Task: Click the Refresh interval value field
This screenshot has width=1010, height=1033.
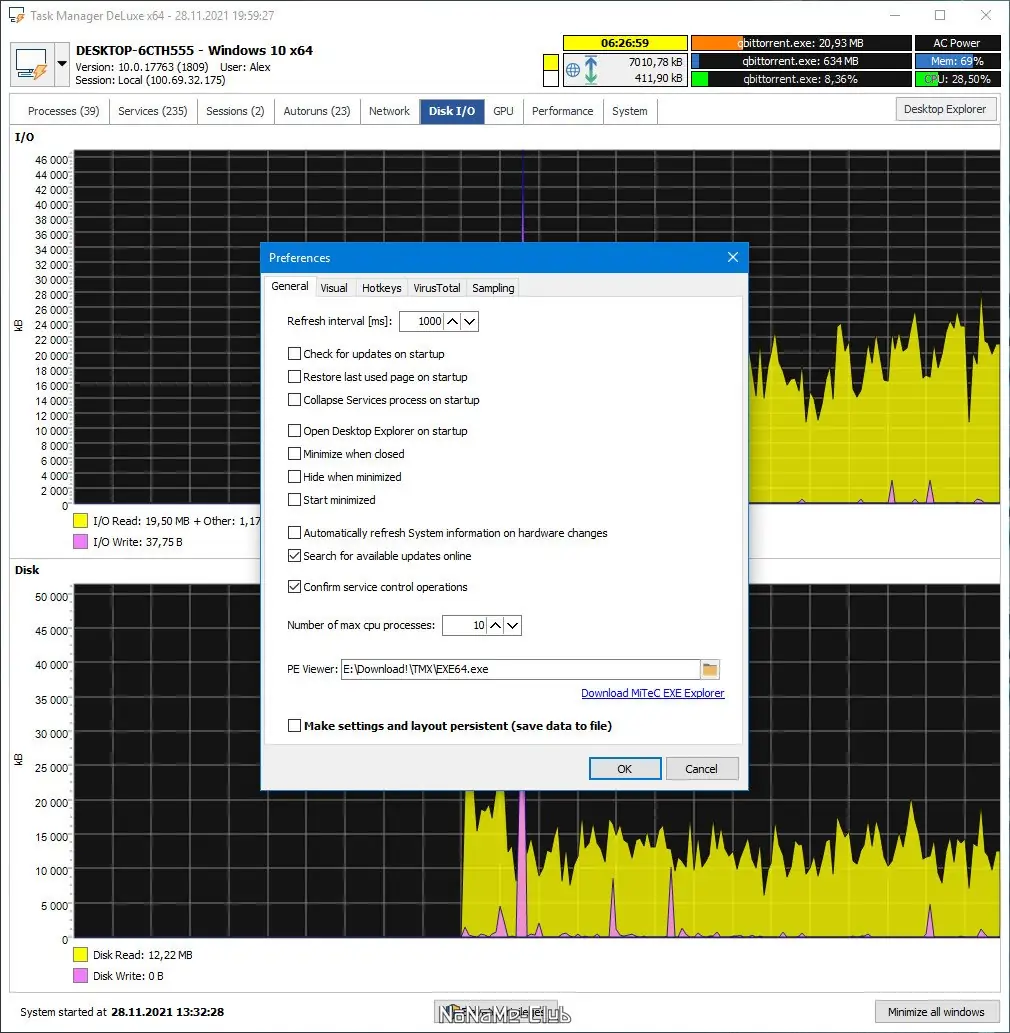Action: click(x=422, y=321)
